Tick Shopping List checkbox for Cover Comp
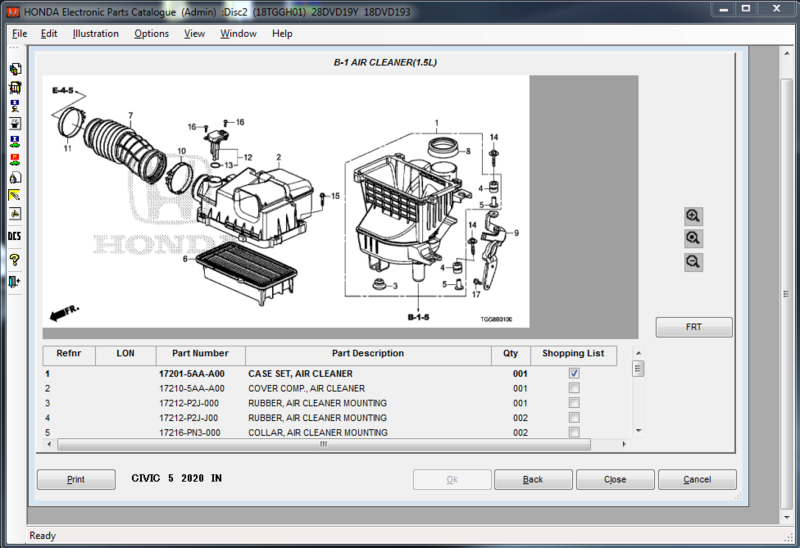This screenshot has width=800, height=548. [573, 388]
